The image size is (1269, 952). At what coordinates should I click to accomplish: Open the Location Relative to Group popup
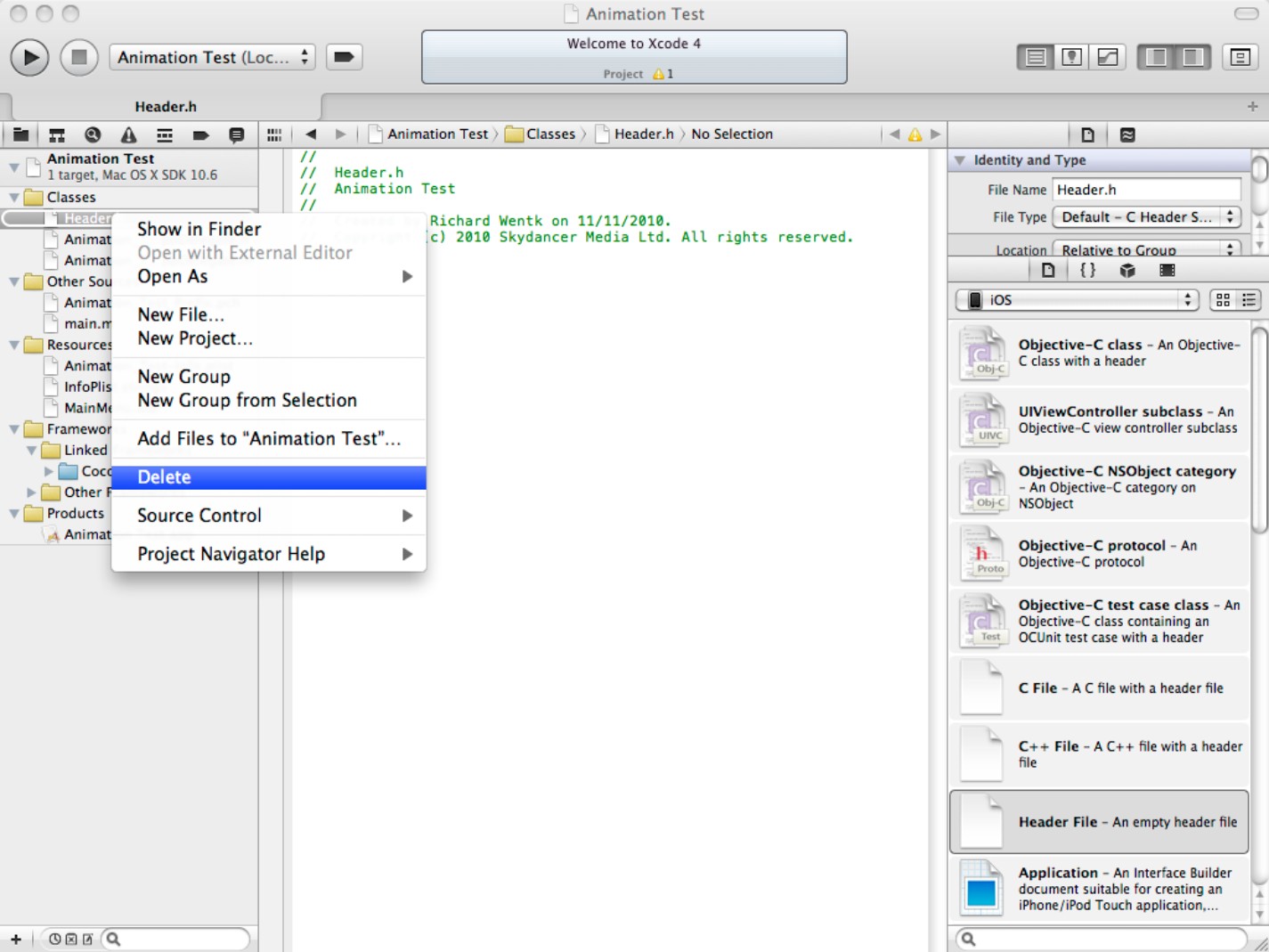(1146, 249)
